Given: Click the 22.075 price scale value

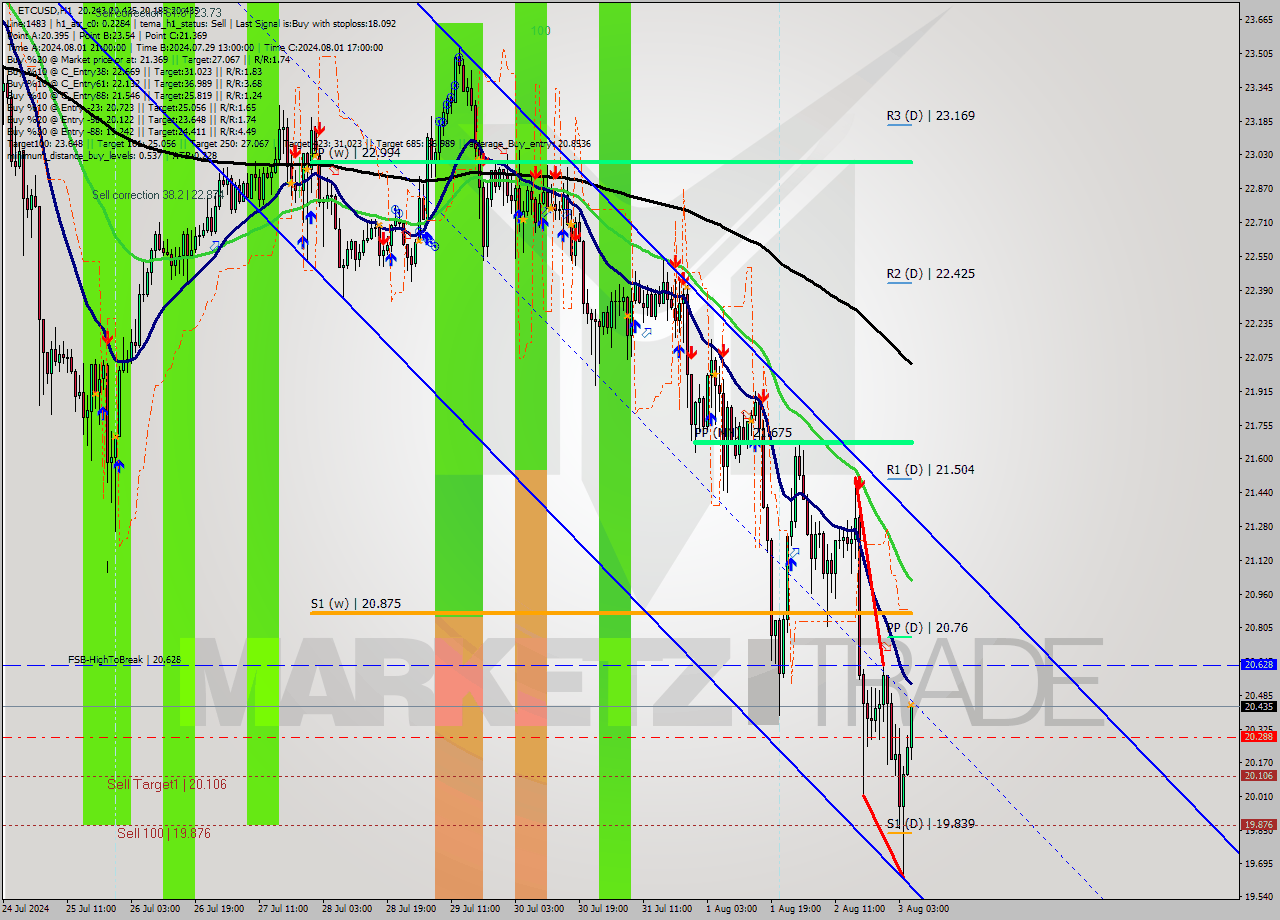Looking at the screenshot, I should click(1258, 357).
